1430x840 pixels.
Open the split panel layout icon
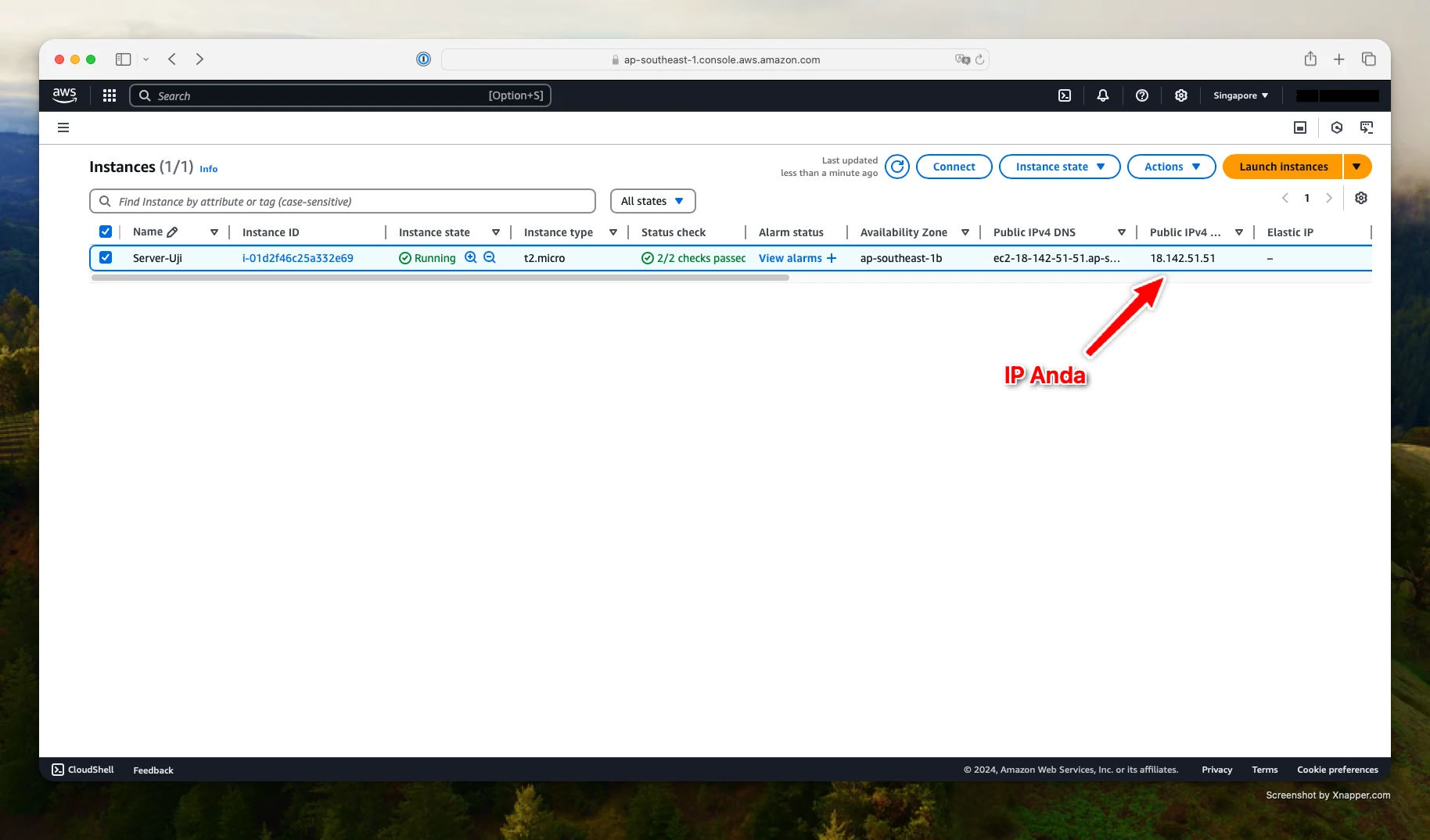[x=1300, y=127]
